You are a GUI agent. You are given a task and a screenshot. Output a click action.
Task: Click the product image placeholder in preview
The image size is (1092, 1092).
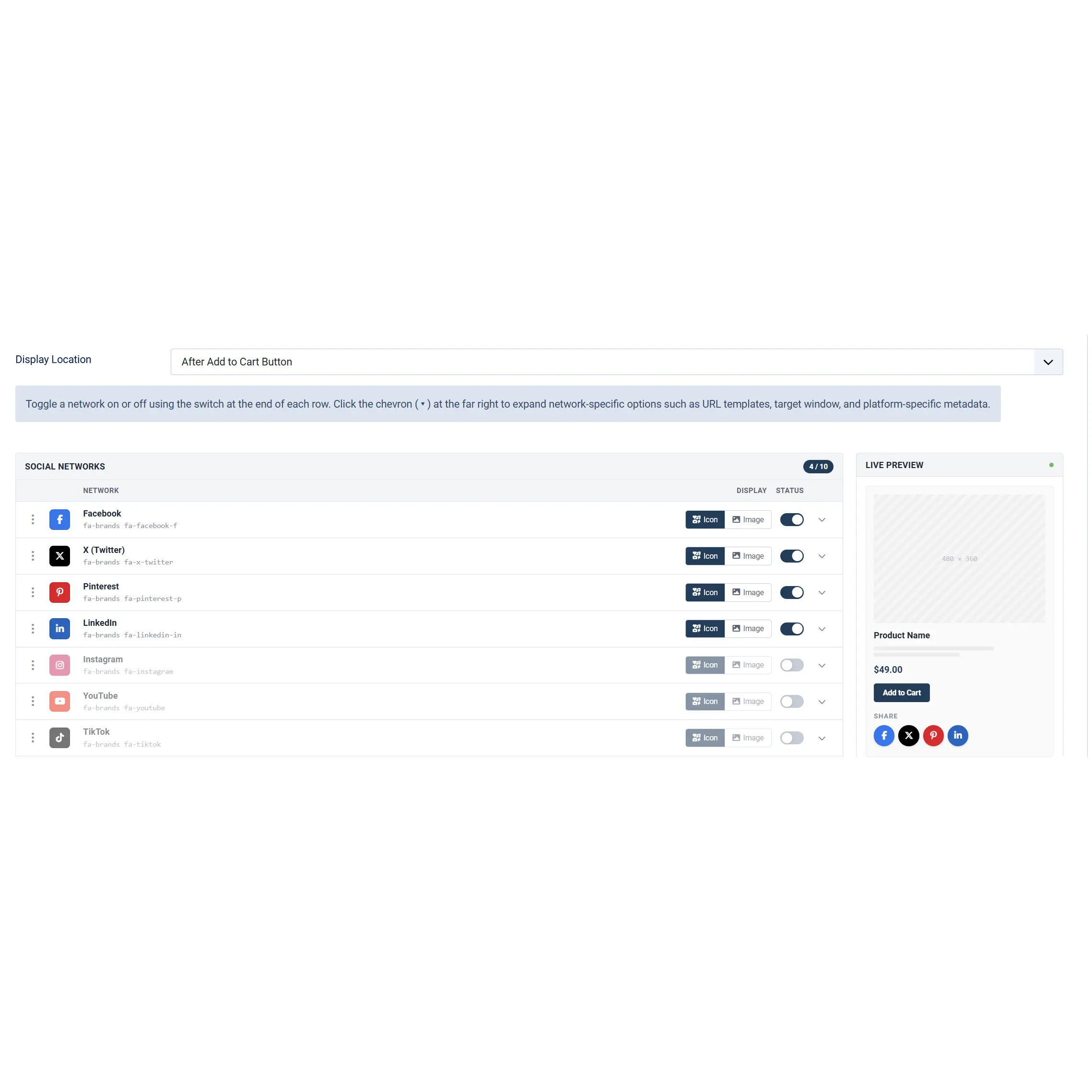pos(959,558)
